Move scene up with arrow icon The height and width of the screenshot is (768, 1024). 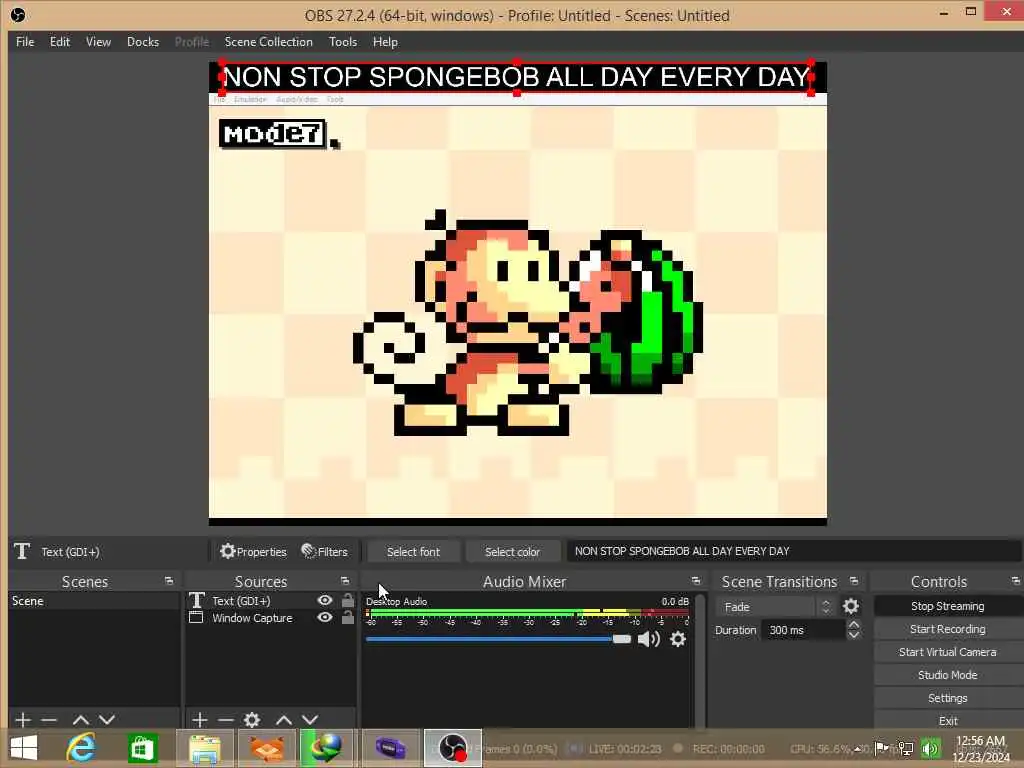click(81, 720)
